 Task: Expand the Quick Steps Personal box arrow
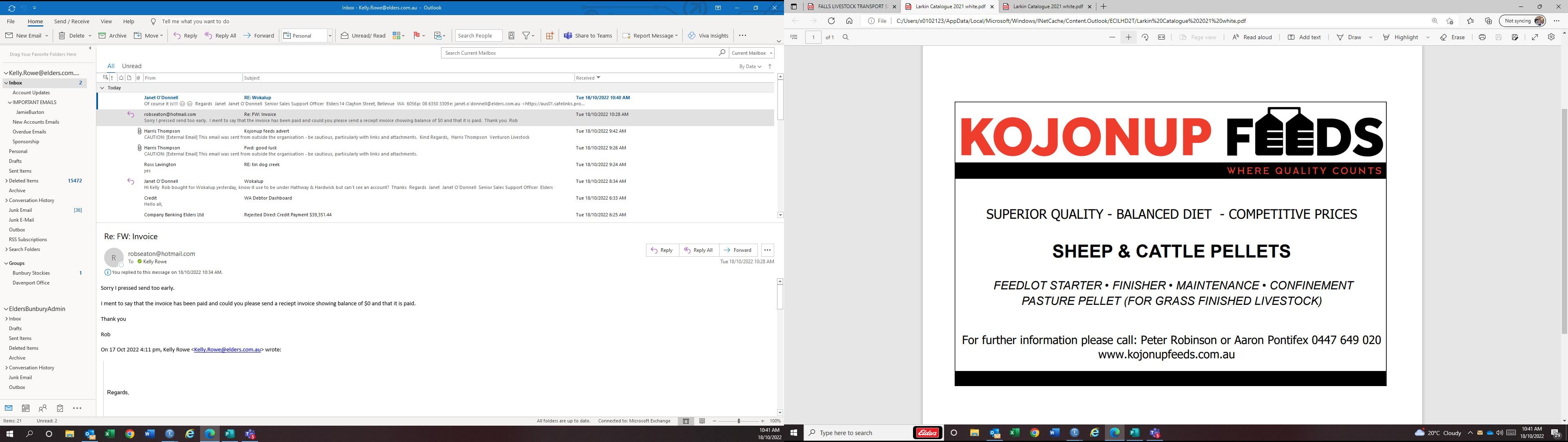[x=330, y=36]
